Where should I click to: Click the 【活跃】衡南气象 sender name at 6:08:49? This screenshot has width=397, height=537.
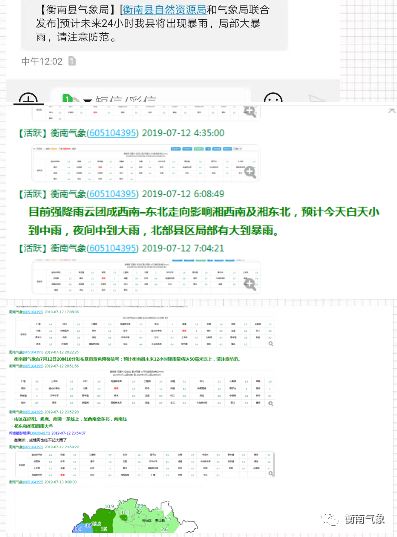(x=51, y=194)
